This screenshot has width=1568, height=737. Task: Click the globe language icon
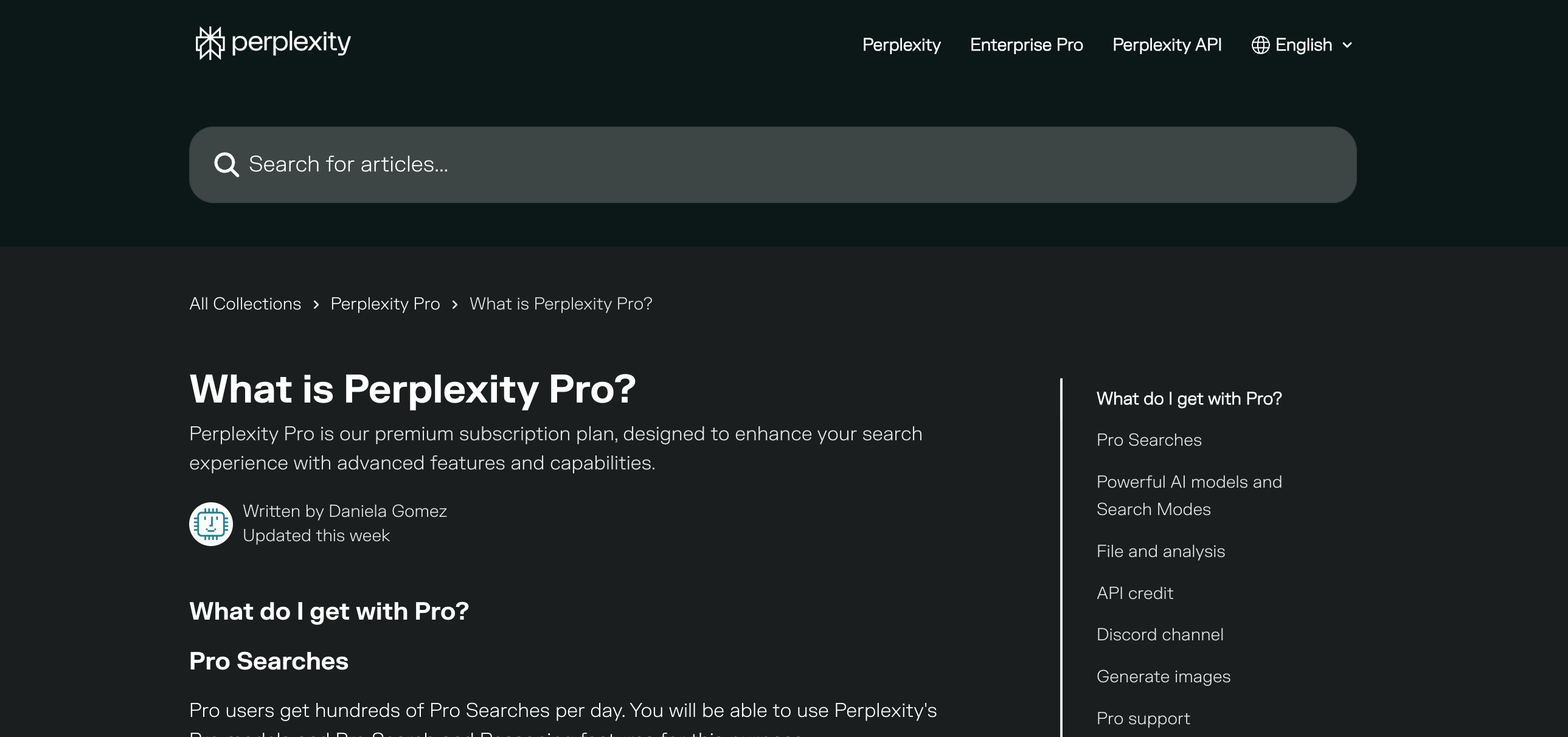click(x=1260, y=44)
